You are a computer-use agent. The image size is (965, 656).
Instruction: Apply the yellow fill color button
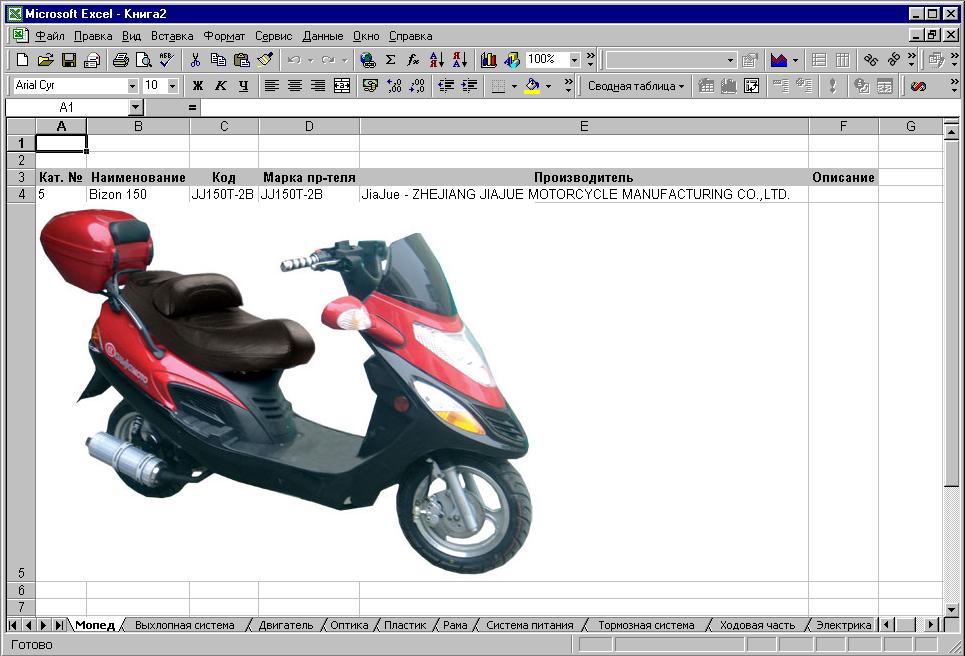[533, 86]
